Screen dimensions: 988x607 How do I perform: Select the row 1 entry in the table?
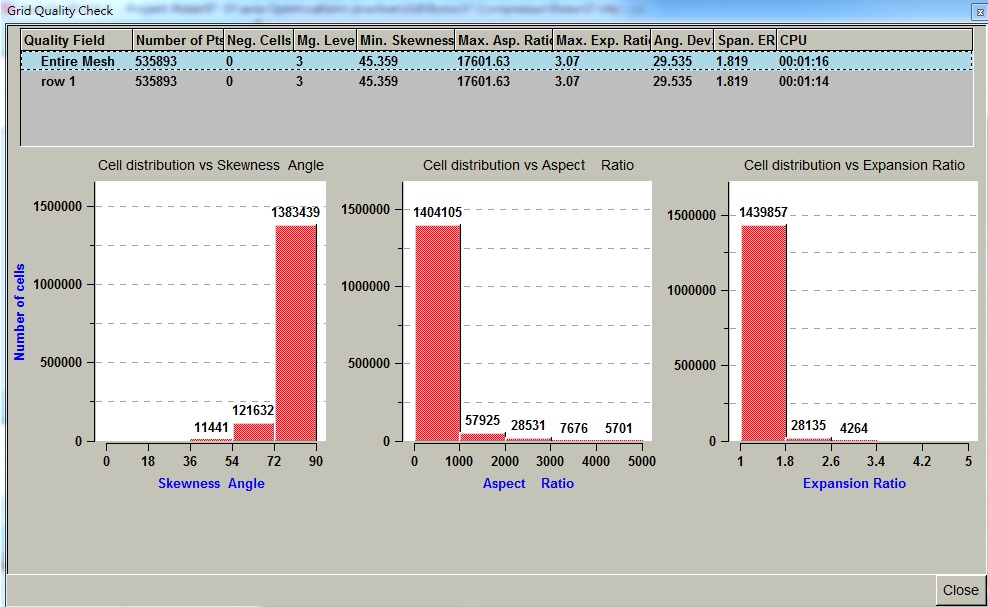(58, 81)
